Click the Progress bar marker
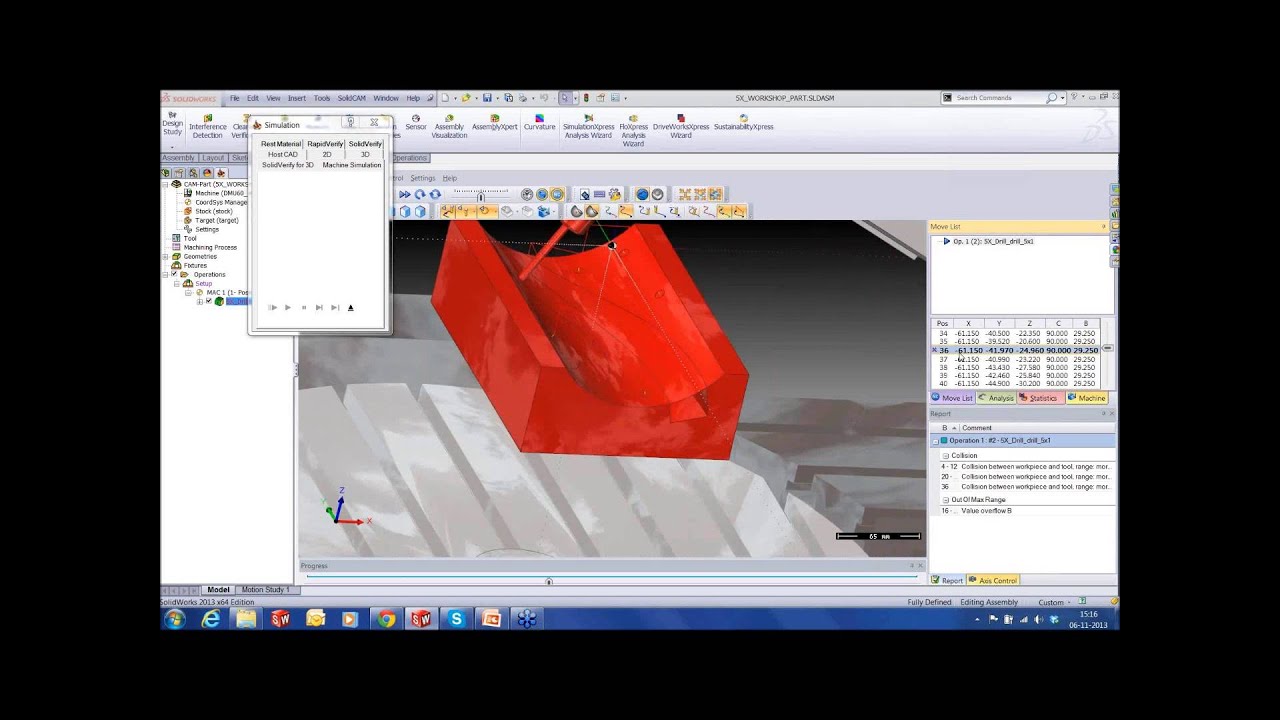The image size is (1280, 720). 548,581
